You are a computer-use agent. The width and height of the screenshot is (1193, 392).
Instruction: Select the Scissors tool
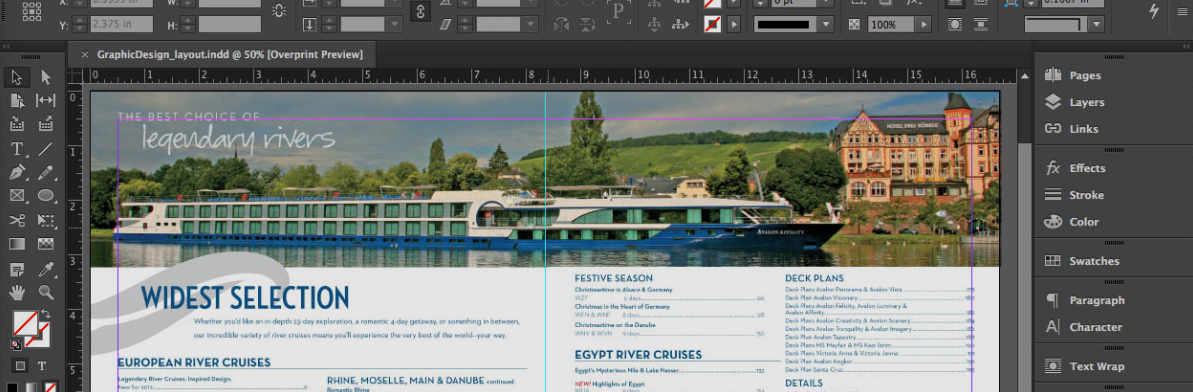tap(17, 221)
